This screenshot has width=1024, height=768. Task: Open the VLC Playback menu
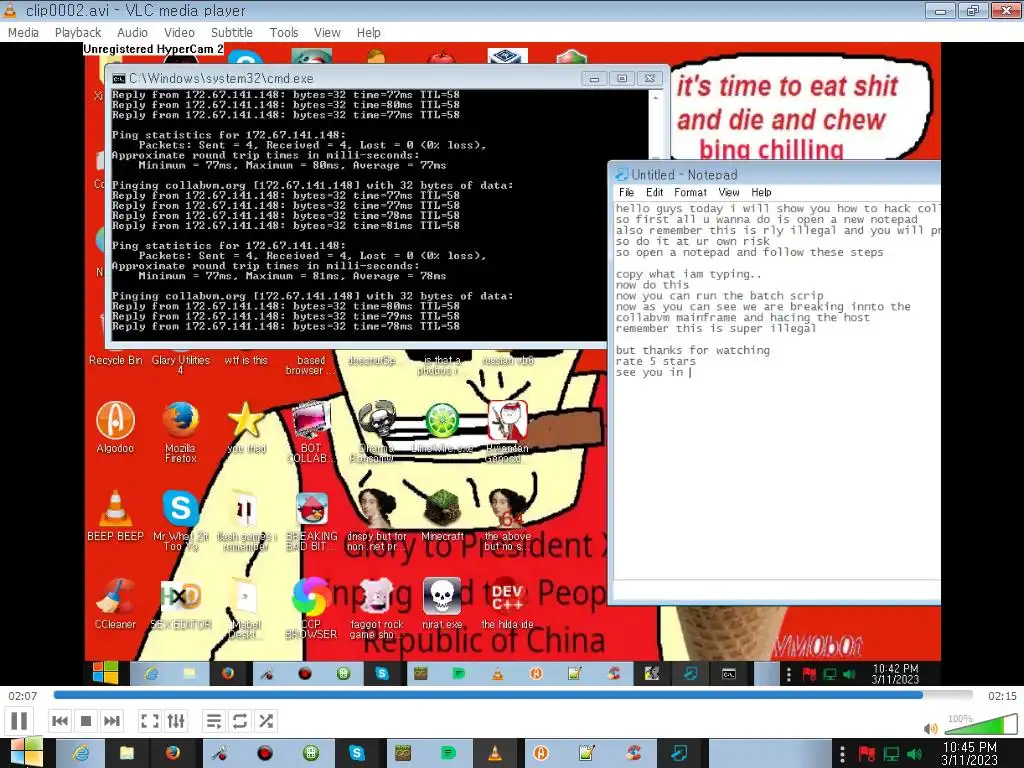coord(78,33)
